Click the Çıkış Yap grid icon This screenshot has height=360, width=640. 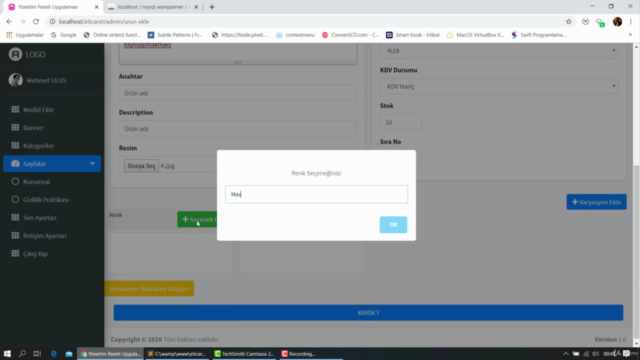pos(15,253)
